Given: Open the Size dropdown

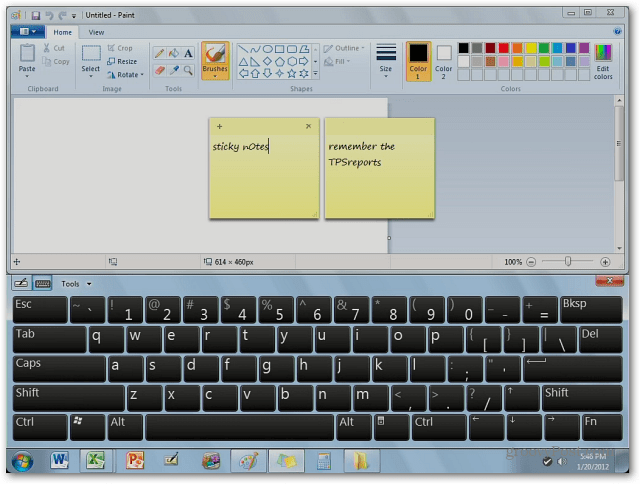Looking at the screenshot, I should click(386, 61).
